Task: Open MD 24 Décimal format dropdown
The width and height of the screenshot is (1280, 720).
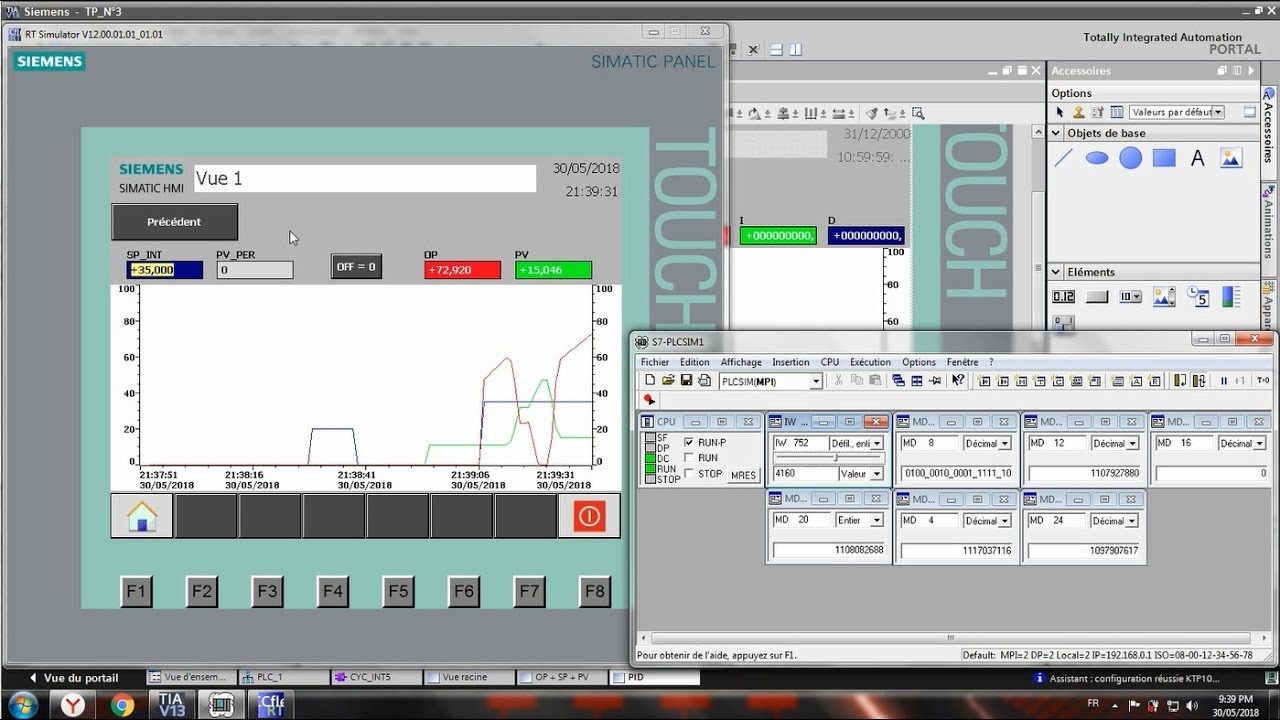Action: click(x=1133, y=521)
